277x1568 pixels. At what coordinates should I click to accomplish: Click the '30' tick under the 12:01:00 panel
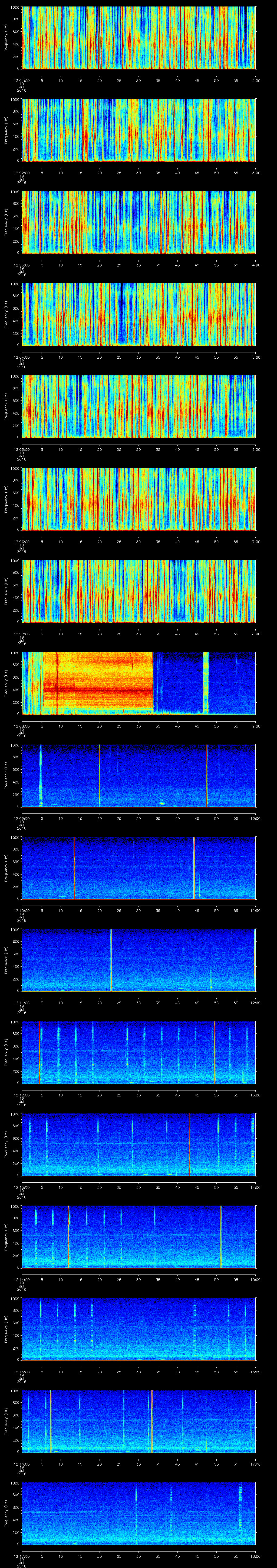click(x=139, y=80)
